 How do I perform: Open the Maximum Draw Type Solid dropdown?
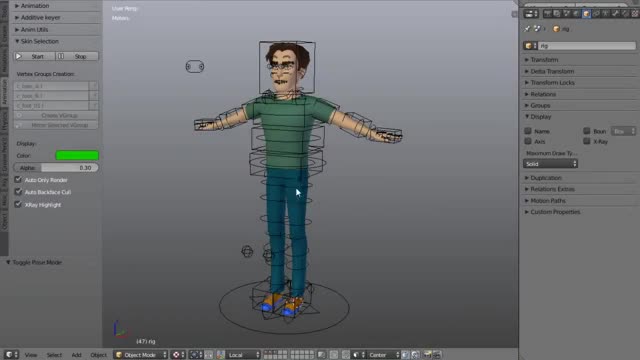550,164
